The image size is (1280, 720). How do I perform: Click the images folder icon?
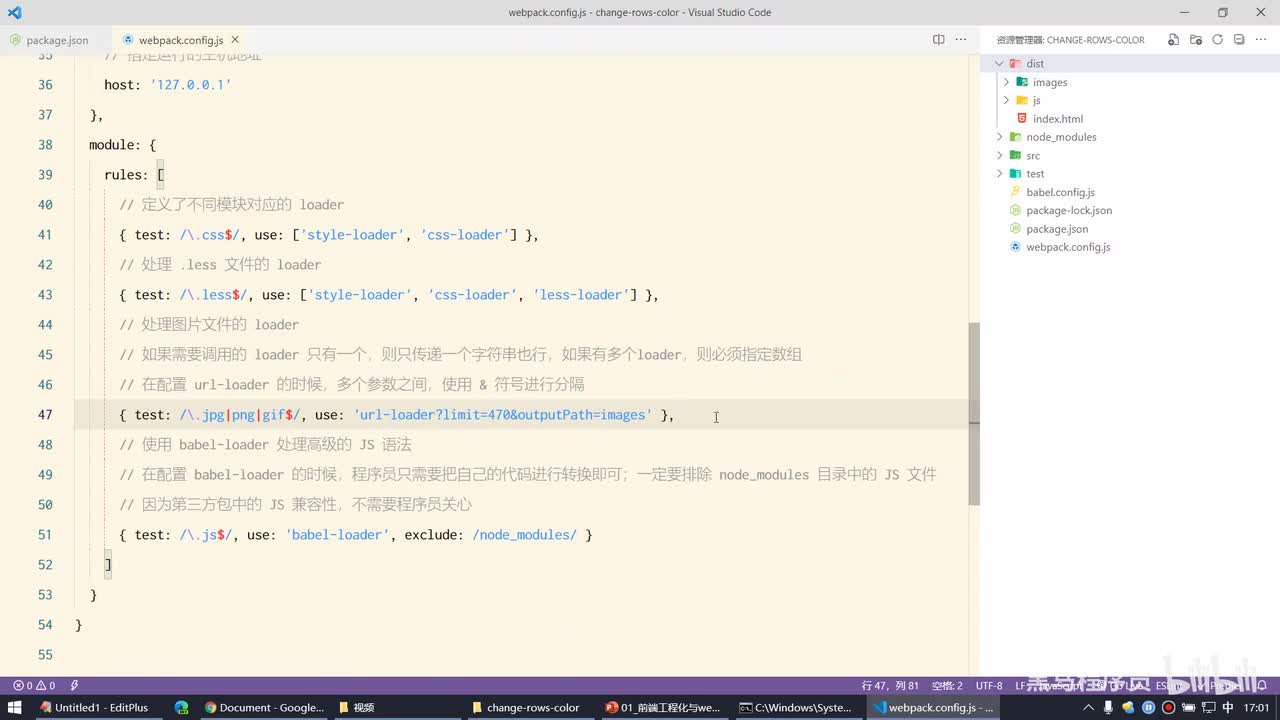(x=1022, y=82)
